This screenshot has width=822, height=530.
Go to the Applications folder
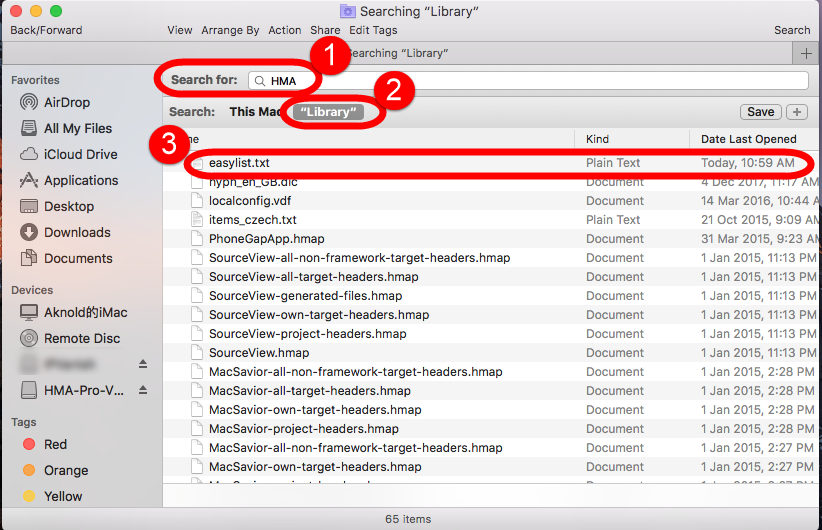(x=80, y=180)
